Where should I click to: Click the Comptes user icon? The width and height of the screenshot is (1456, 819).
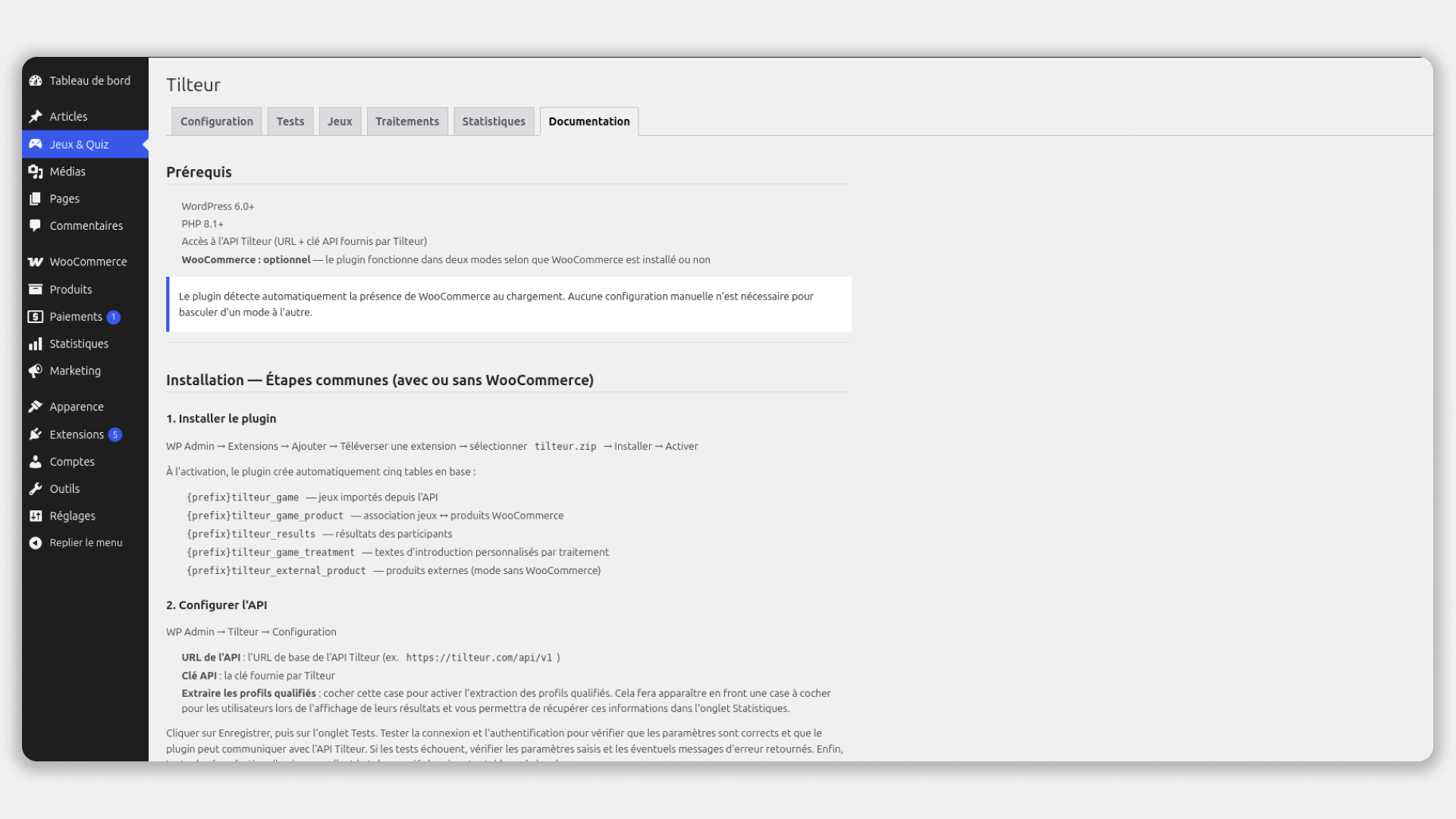(36, 462)
